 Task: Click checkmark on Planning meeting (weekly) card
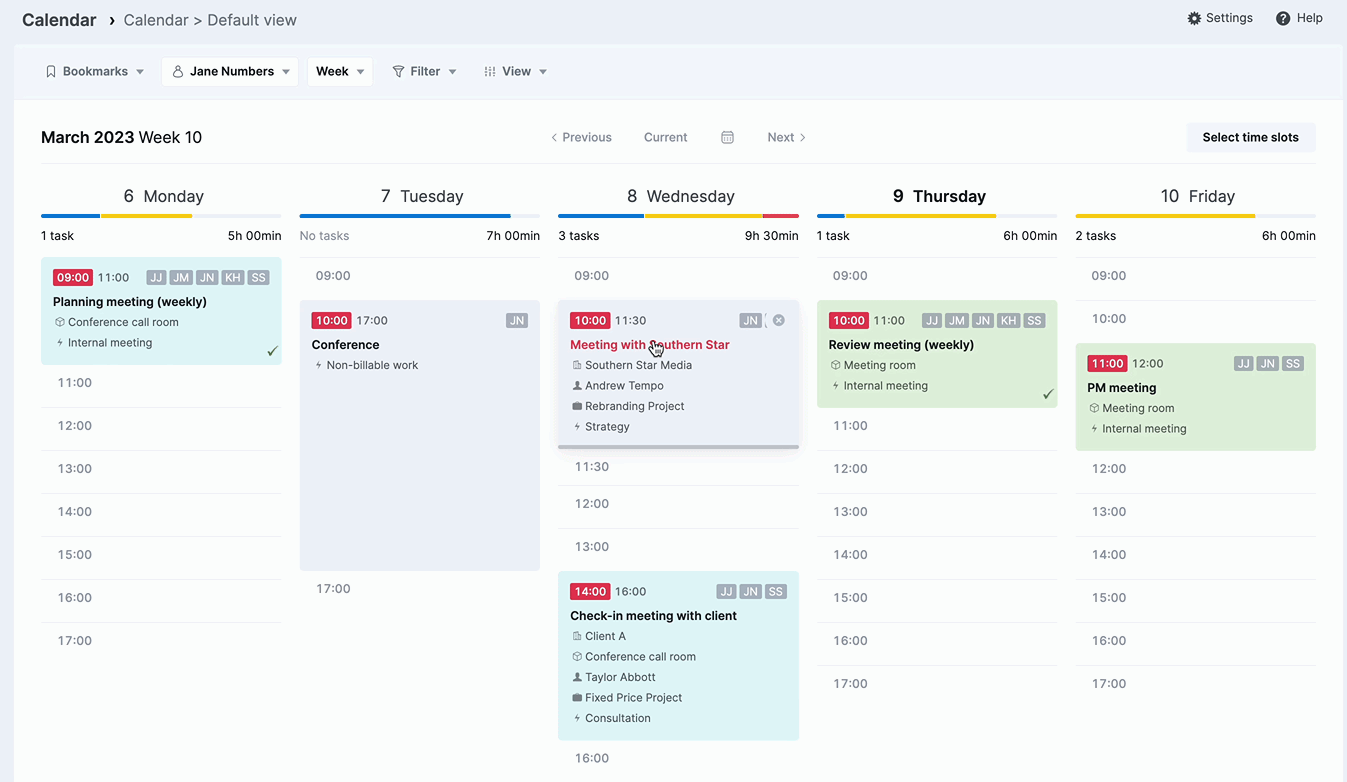[272, 351]
